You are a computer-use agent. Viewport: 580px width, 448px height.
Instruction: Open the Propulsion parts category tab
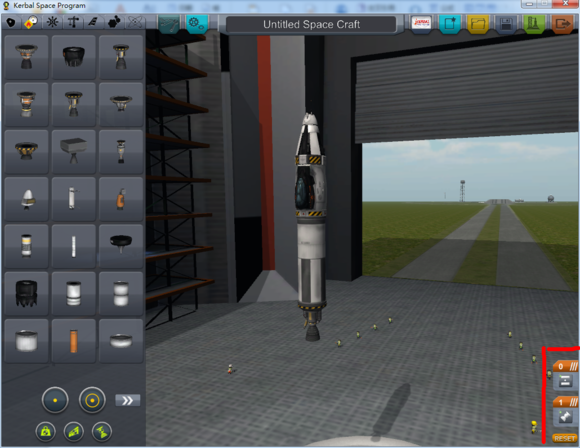[x=31, y=23]
